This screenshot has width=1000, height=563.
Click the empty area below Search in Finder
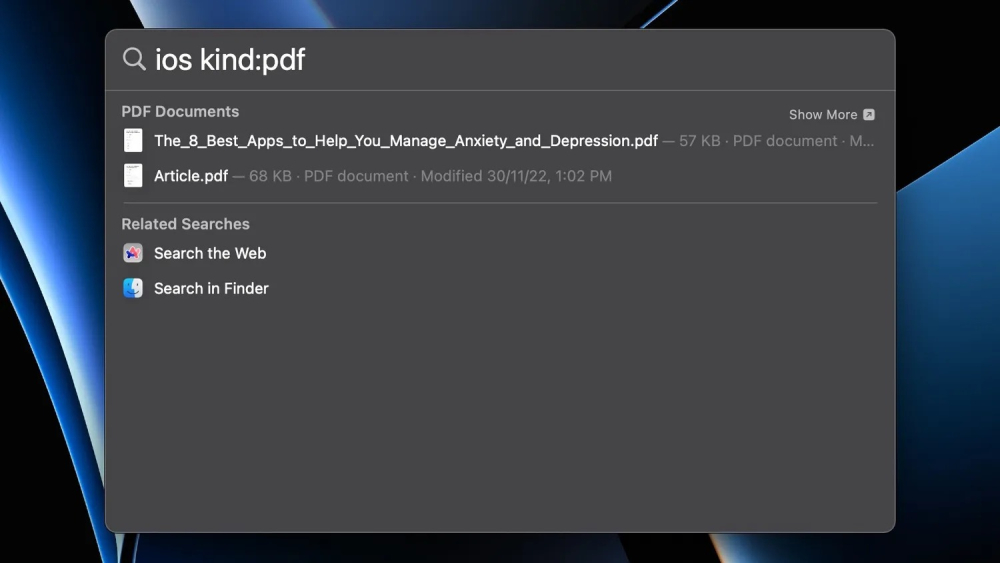point(500,420)
